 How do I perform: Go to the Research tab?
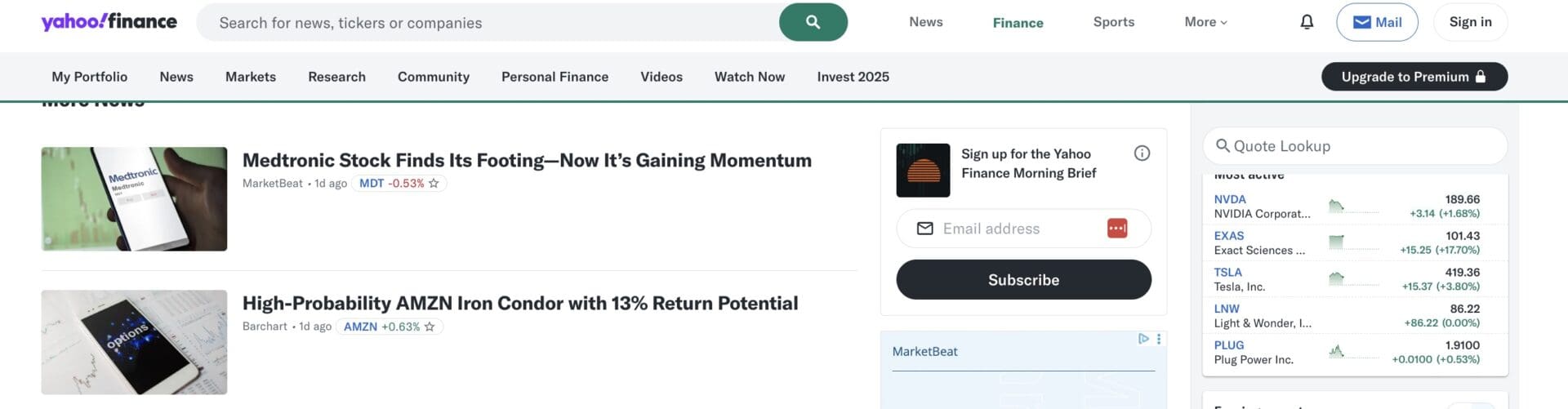point(336,77)
